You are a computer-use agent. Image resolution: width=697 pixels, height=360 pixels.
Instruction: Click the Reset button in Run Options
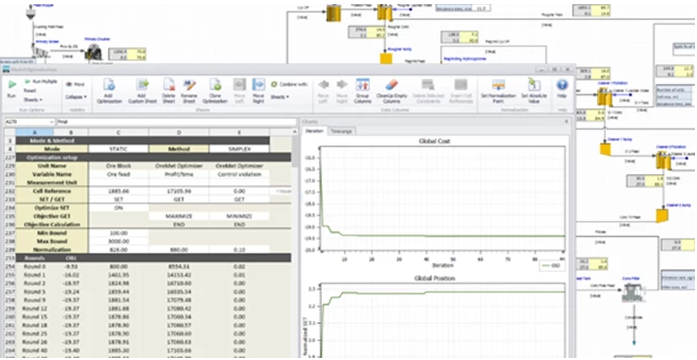[x=30, y=91]
